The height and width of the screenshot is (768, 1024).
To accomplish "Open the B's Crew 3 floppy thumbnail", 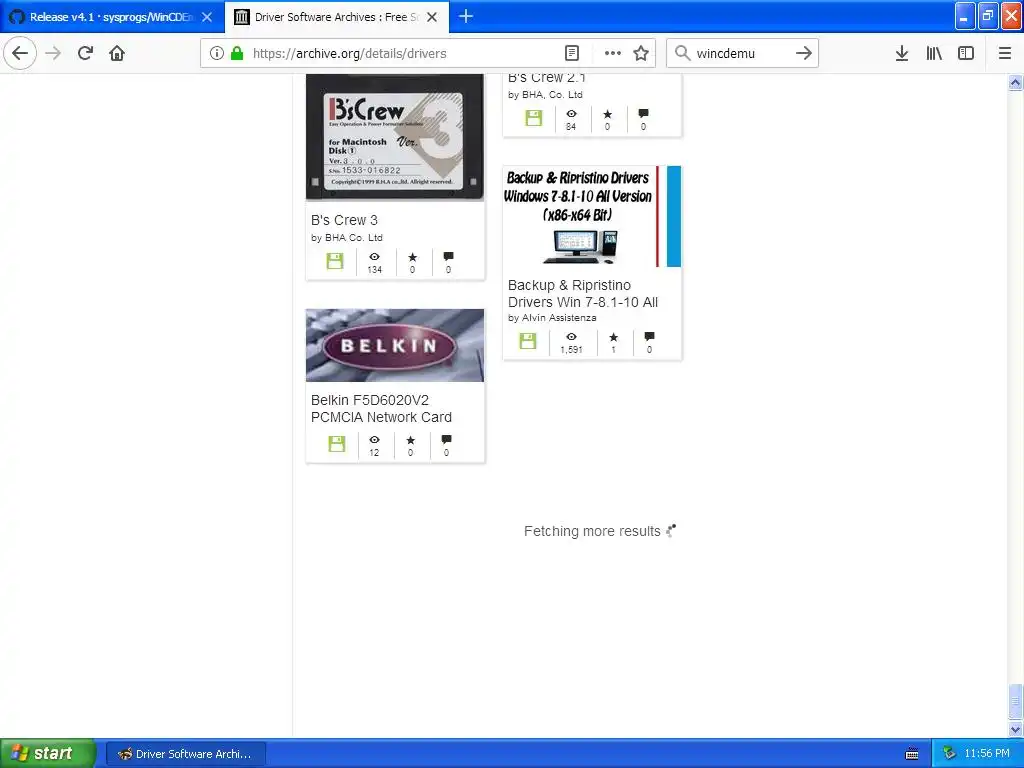I will (395, 136).
